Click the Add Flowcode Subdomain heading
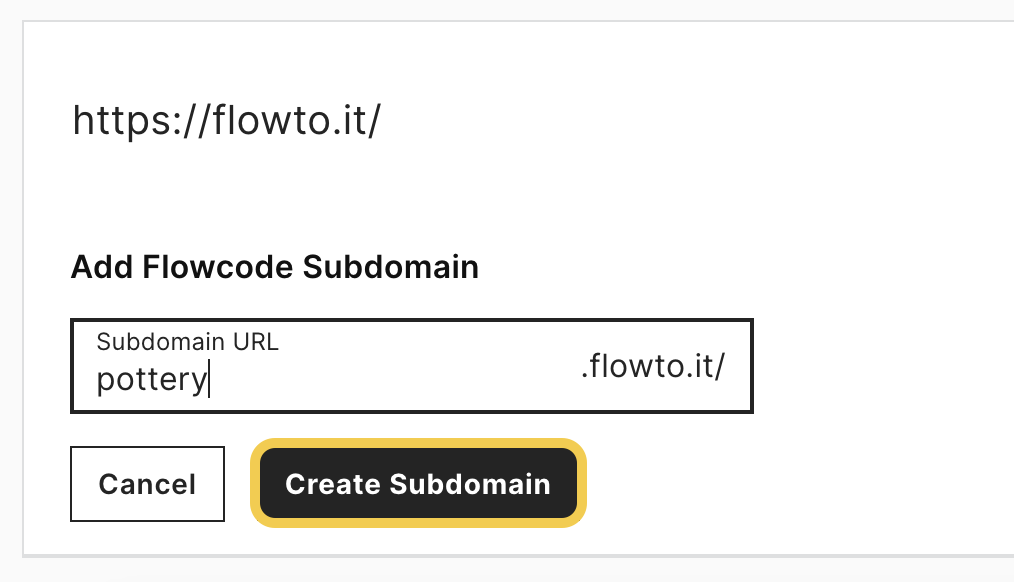Viewport: 1014px width, 582px height. pyautogui.click(x=275, y=267)
